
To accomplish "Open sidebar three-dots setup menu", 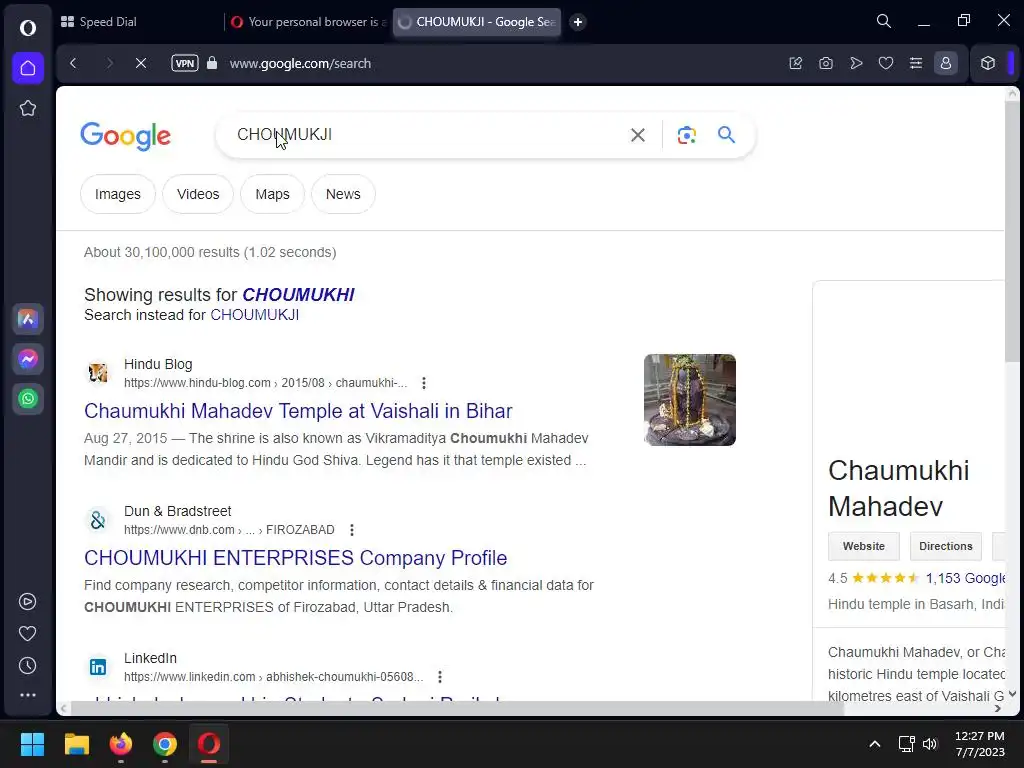I will 27,695.
